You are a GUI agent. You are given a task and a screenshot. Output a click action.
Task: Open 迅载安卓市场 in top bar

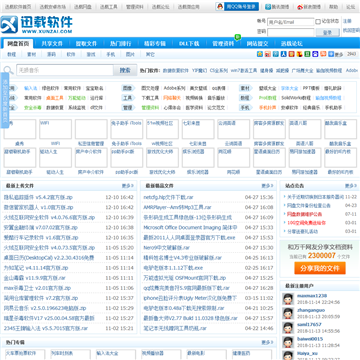click(x=53, y=7)
